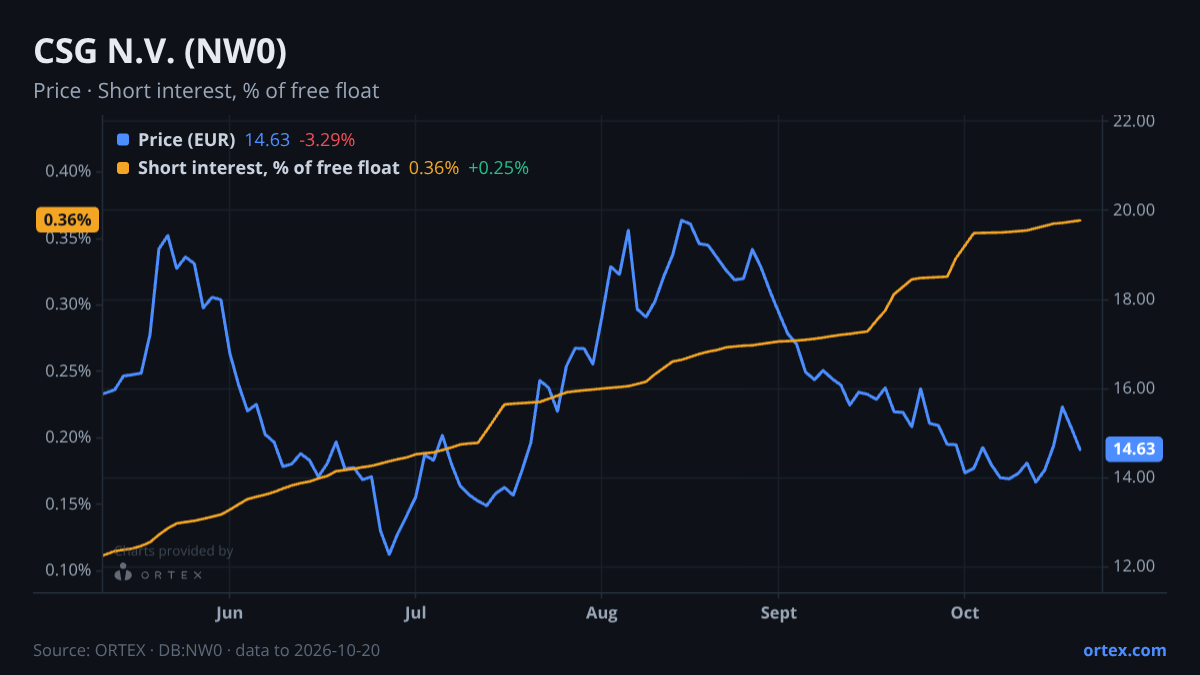Click the 0.10% left axis label
The height and width of the screenshot is (675, 1200).
(x=68, y=570)
